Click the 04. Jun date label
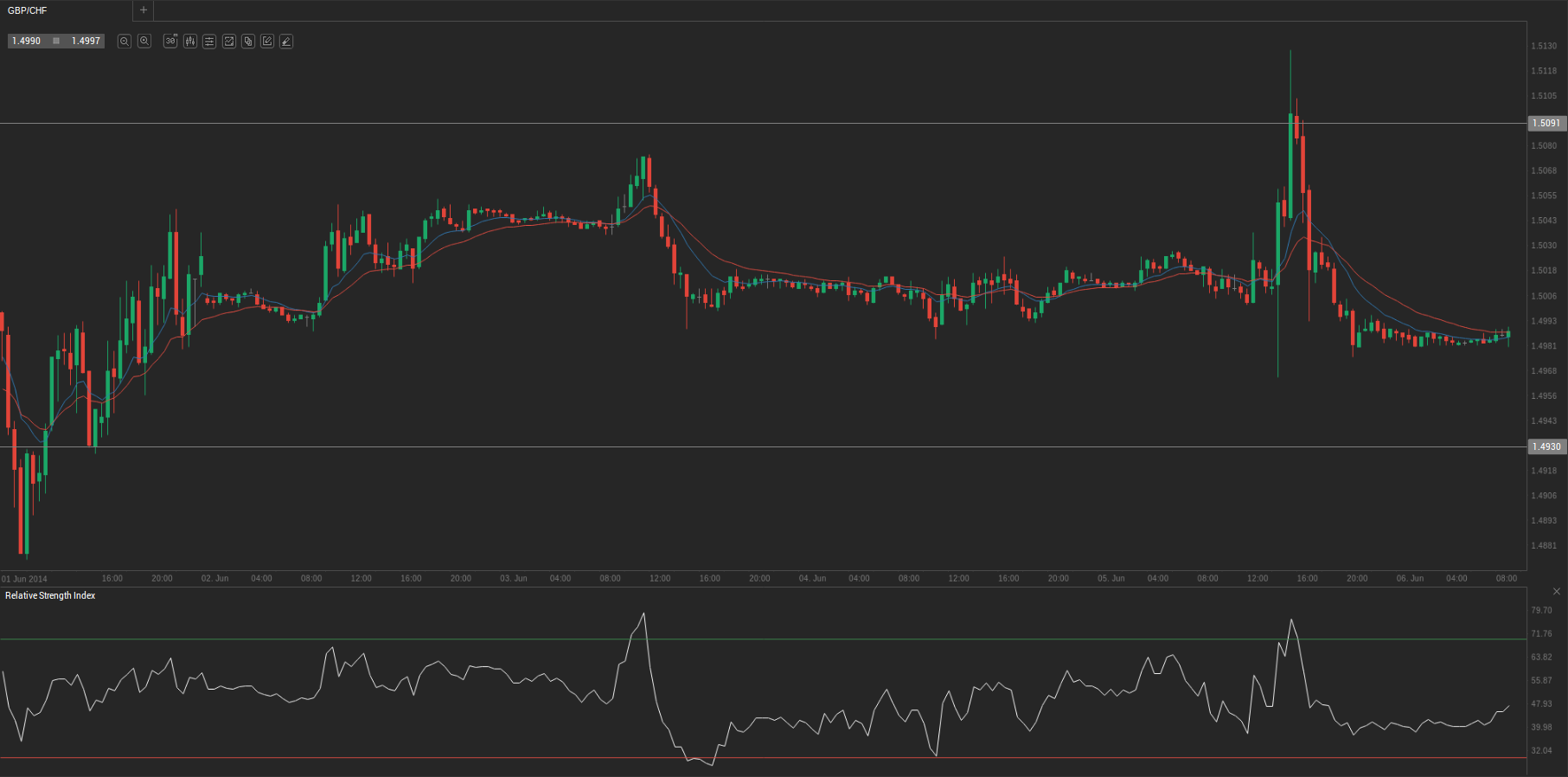1568x777 pixels. pos(812,578)
